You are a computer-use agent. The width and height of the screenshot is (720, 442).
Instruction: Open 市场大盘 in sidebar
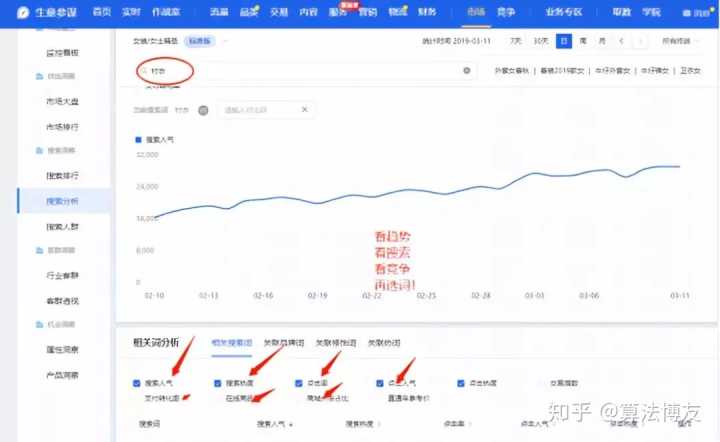[x=62, y=101]
